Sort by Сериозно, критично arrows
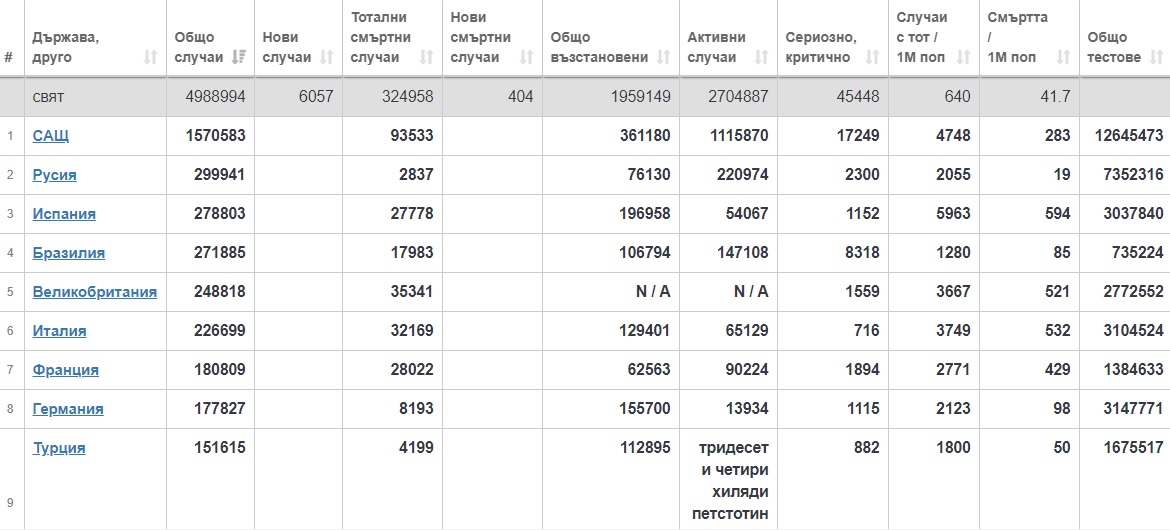This screenshot has width=1170, height=530. 872,57
